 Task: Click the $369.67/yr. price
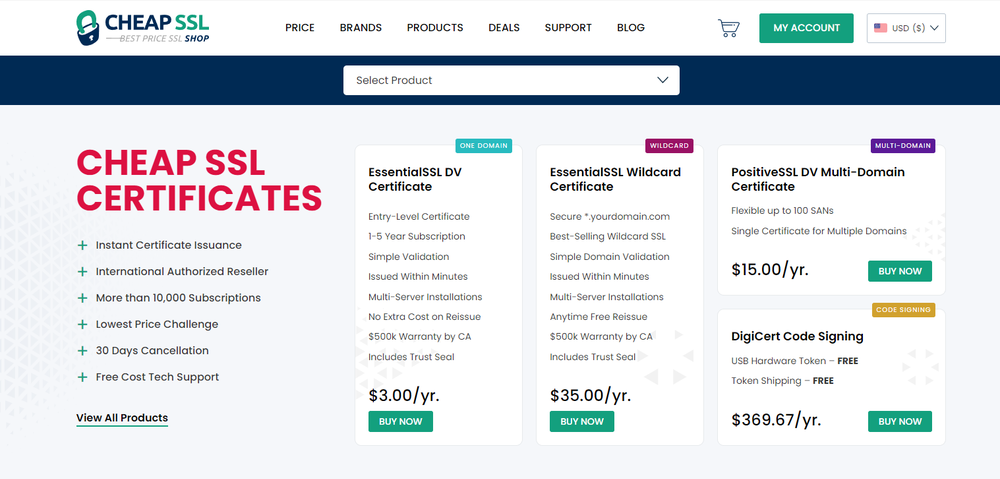pos(776,420)
